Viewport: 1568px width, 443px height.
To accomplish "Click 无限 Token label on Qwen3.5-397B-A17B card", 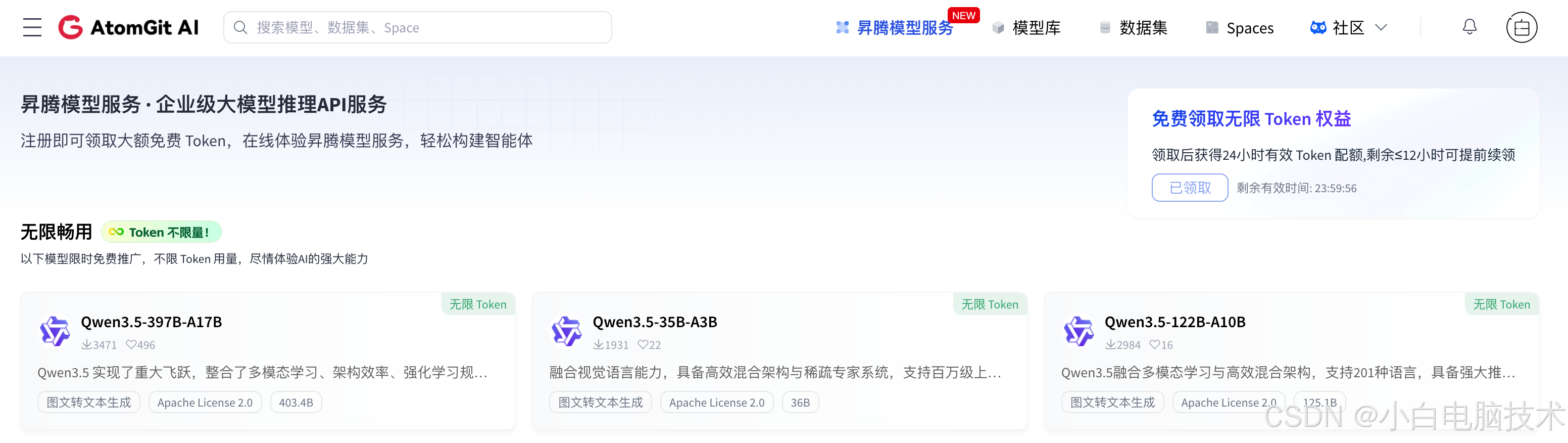I will coord(478,304).
